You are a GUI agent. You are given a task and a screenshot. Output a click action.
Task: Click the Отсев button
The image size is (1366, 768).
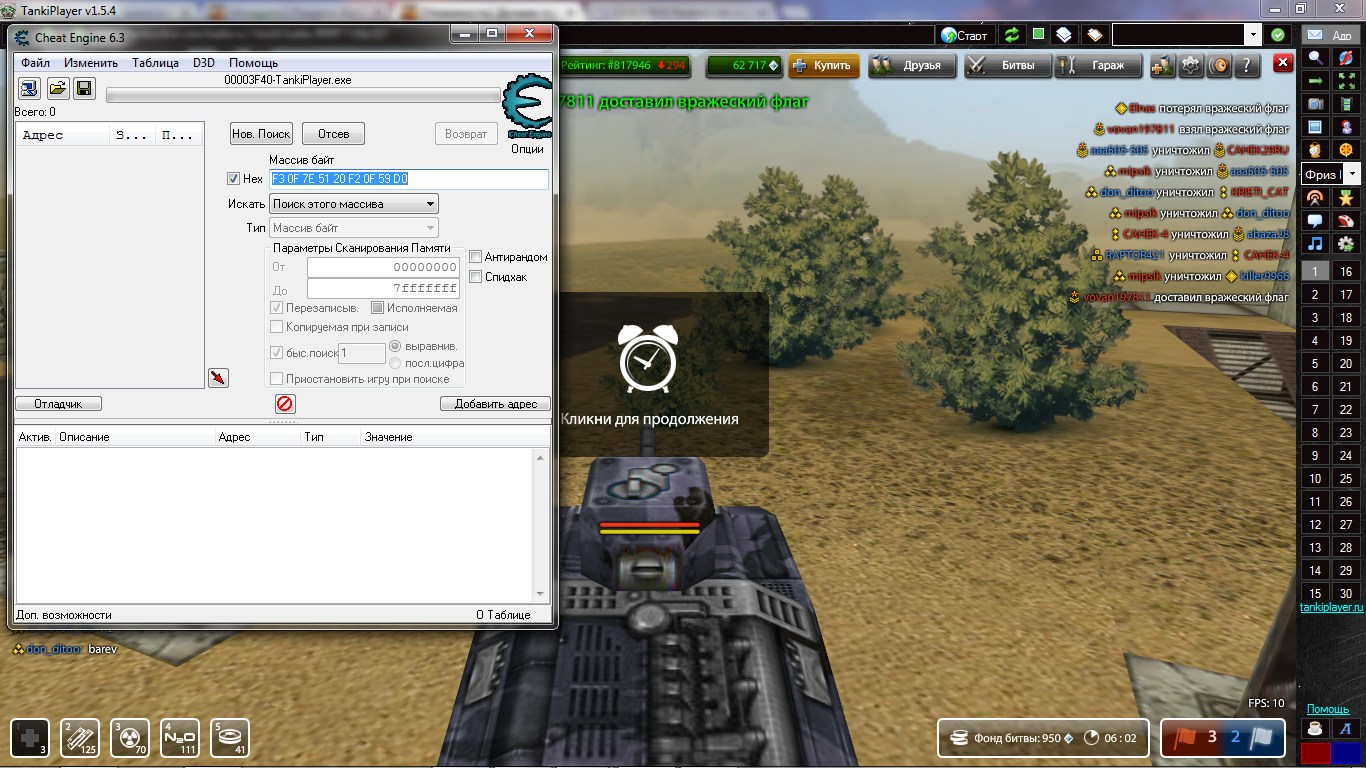click(x=334, y=133)
